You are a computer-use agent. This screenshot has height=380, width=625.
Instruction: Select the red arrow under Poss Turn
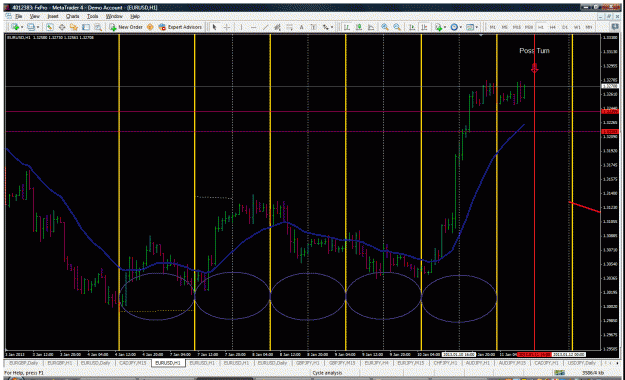[x=535, y=68]
